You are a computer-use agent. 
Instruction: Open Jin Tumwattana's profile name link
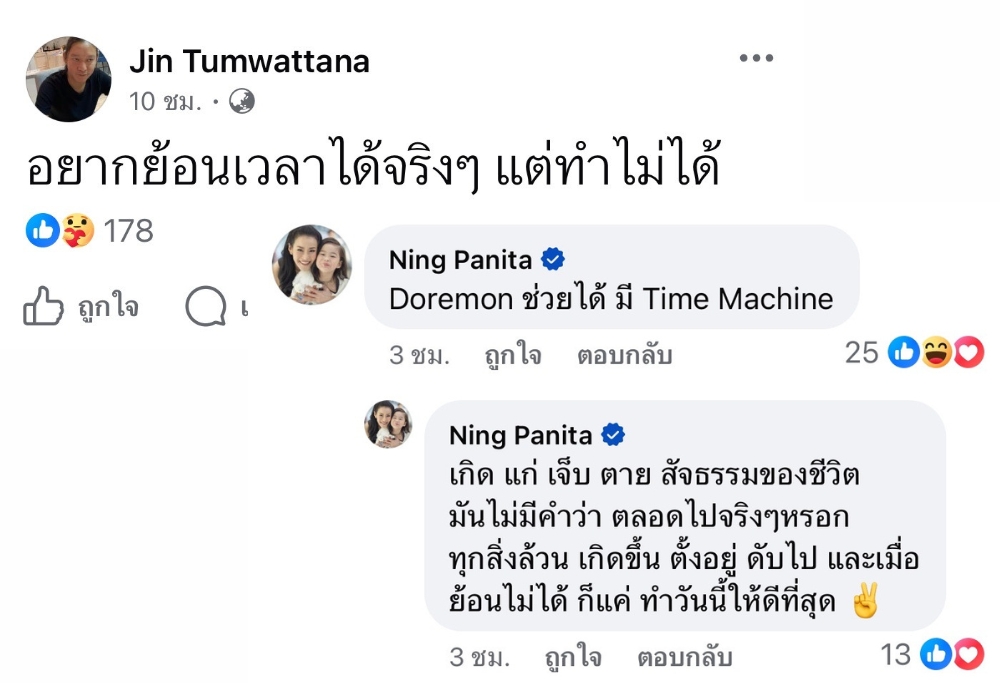249,62
